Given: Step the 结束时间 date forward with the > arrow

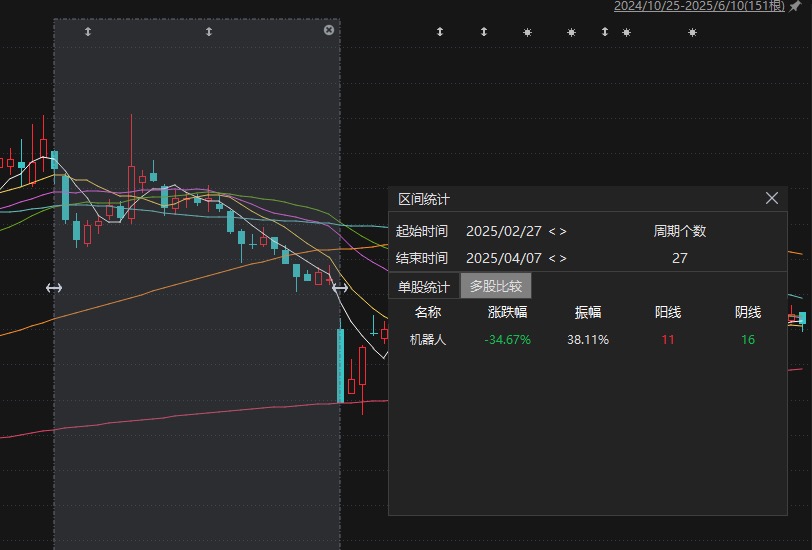Looking at the screenshot, I should tap(563, 258).
